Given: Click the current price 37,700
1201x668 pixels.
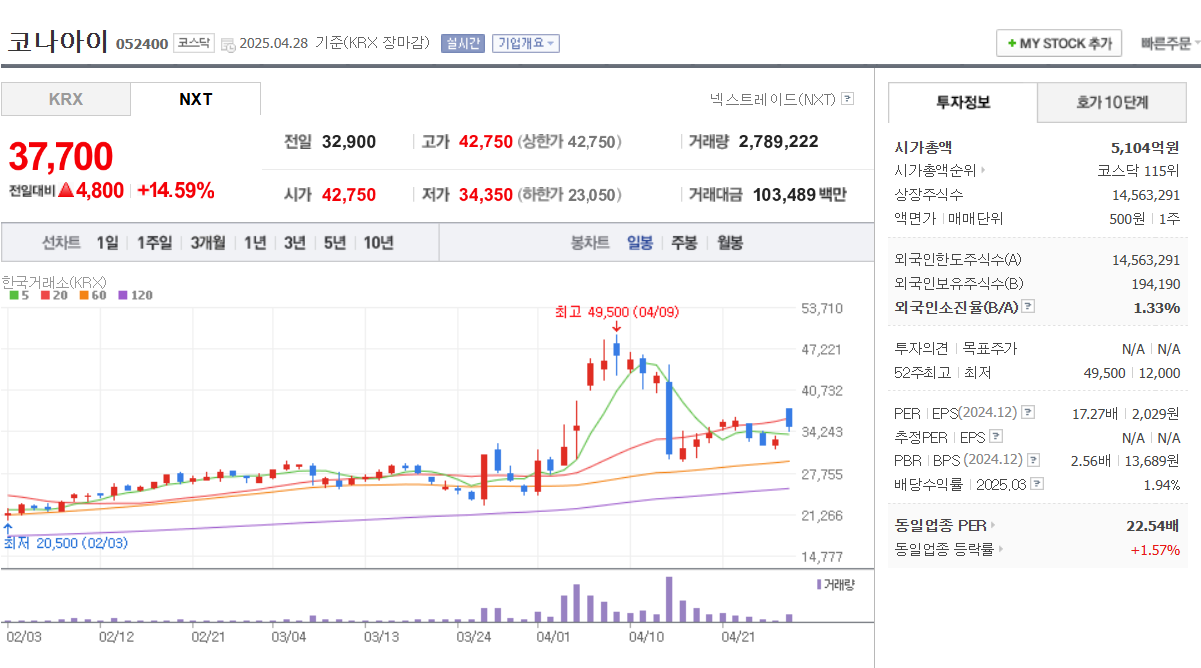Looking at the screenshot, I should (61, 157).
